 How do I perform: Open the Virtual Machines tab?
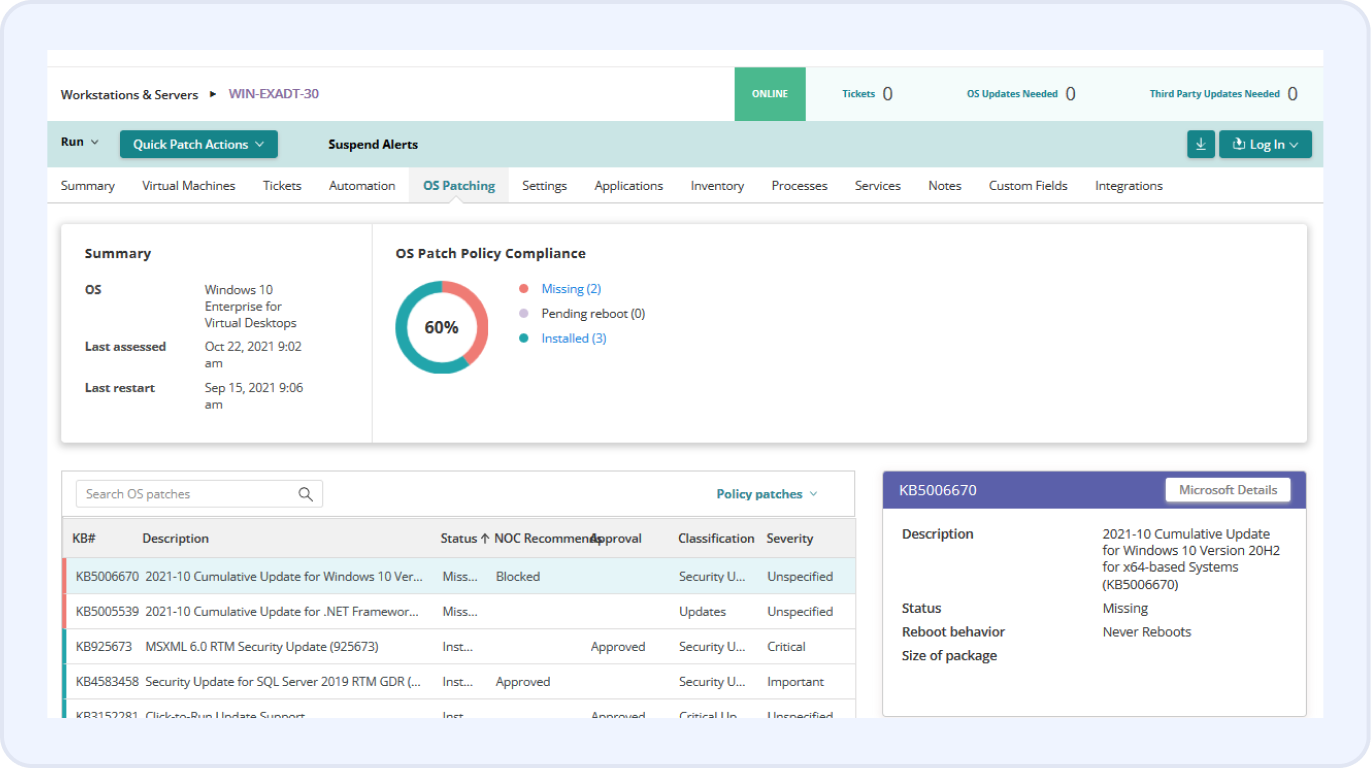point(189,186)
